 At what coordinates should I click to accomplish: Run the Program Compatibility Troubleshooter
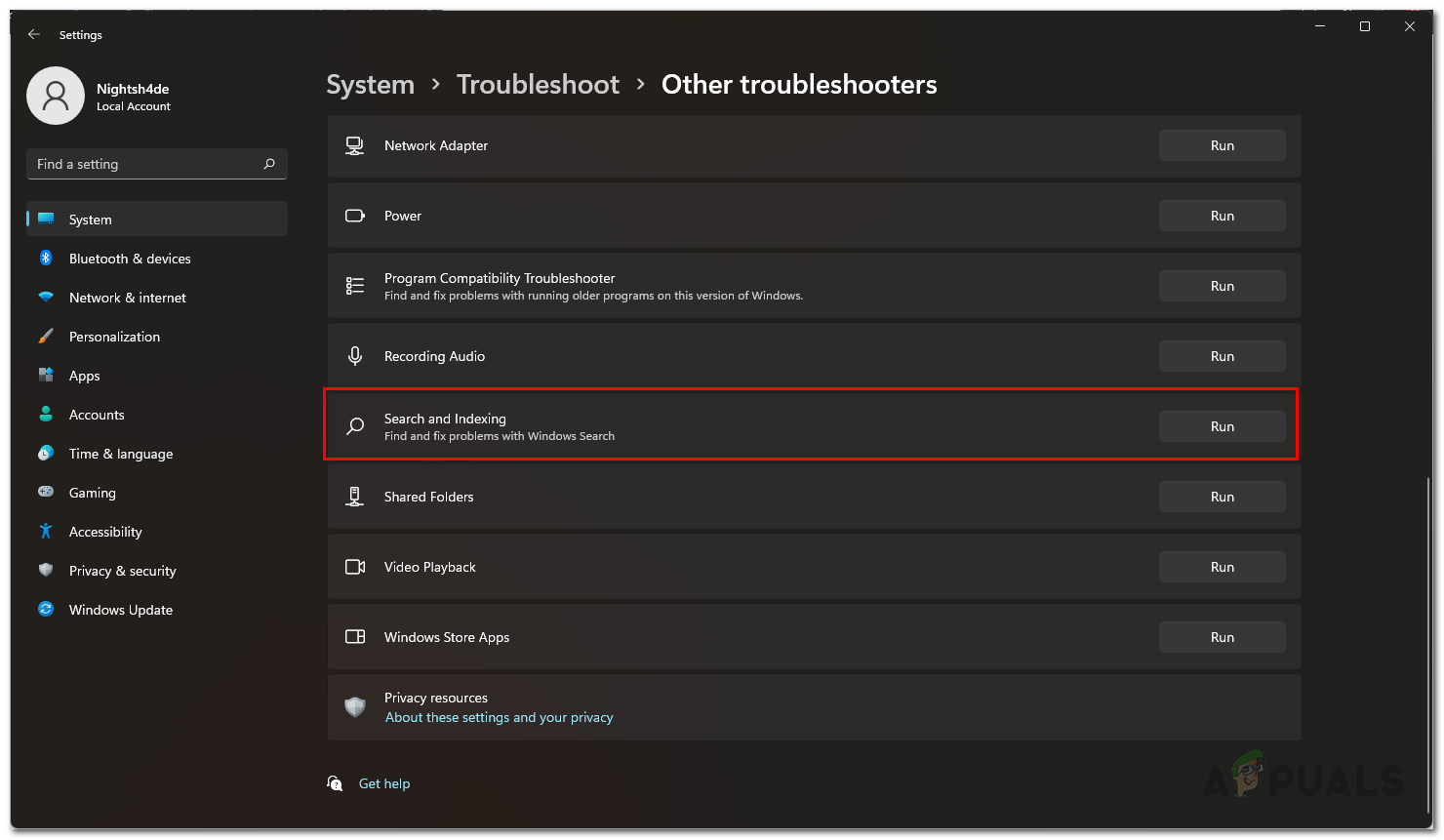pos(1222,286)
